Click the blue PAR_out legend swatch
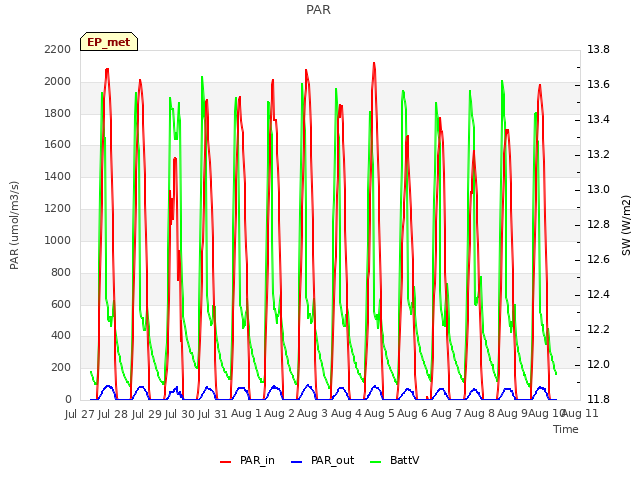Image resolution: width=640 pixels, height=480 pixels. (296, 462)
